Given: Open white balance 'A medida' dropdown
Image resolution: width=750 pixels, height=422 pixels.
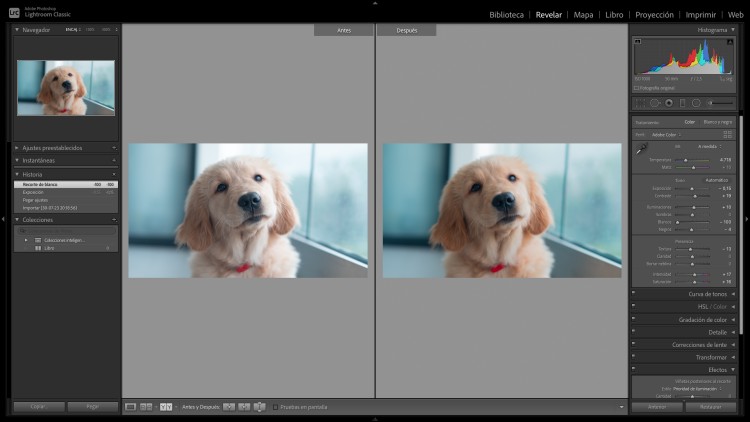Looking at the screenshot, I should click(710, 146).
